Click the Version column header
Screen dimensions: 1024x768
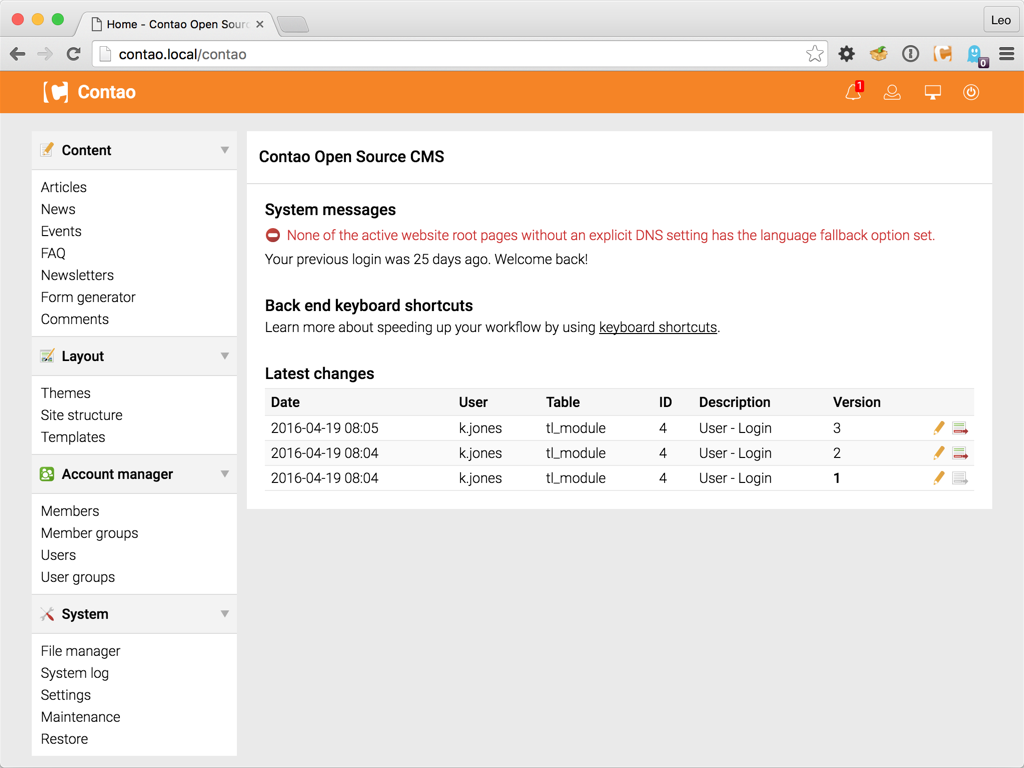pyautogui.click(x=857, y=402)
